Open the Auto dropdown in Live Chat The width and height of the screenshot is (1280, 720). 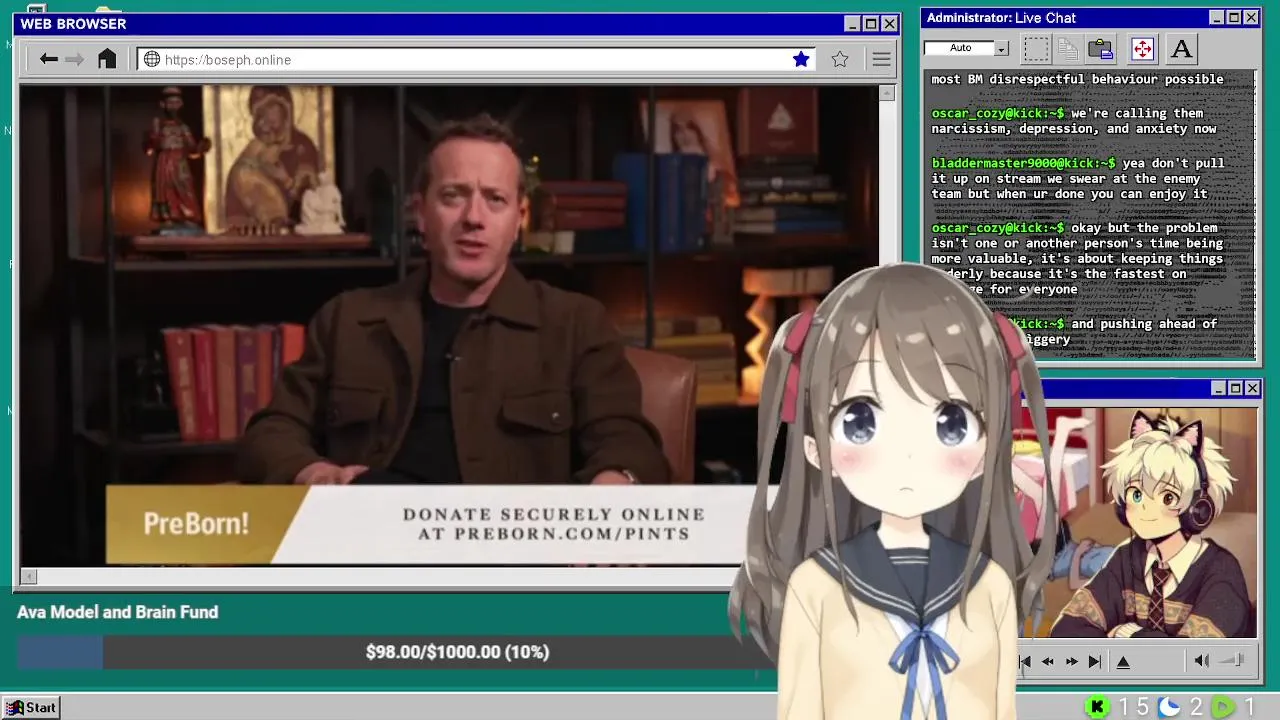pyautogui.click(x=1001, y=48)
